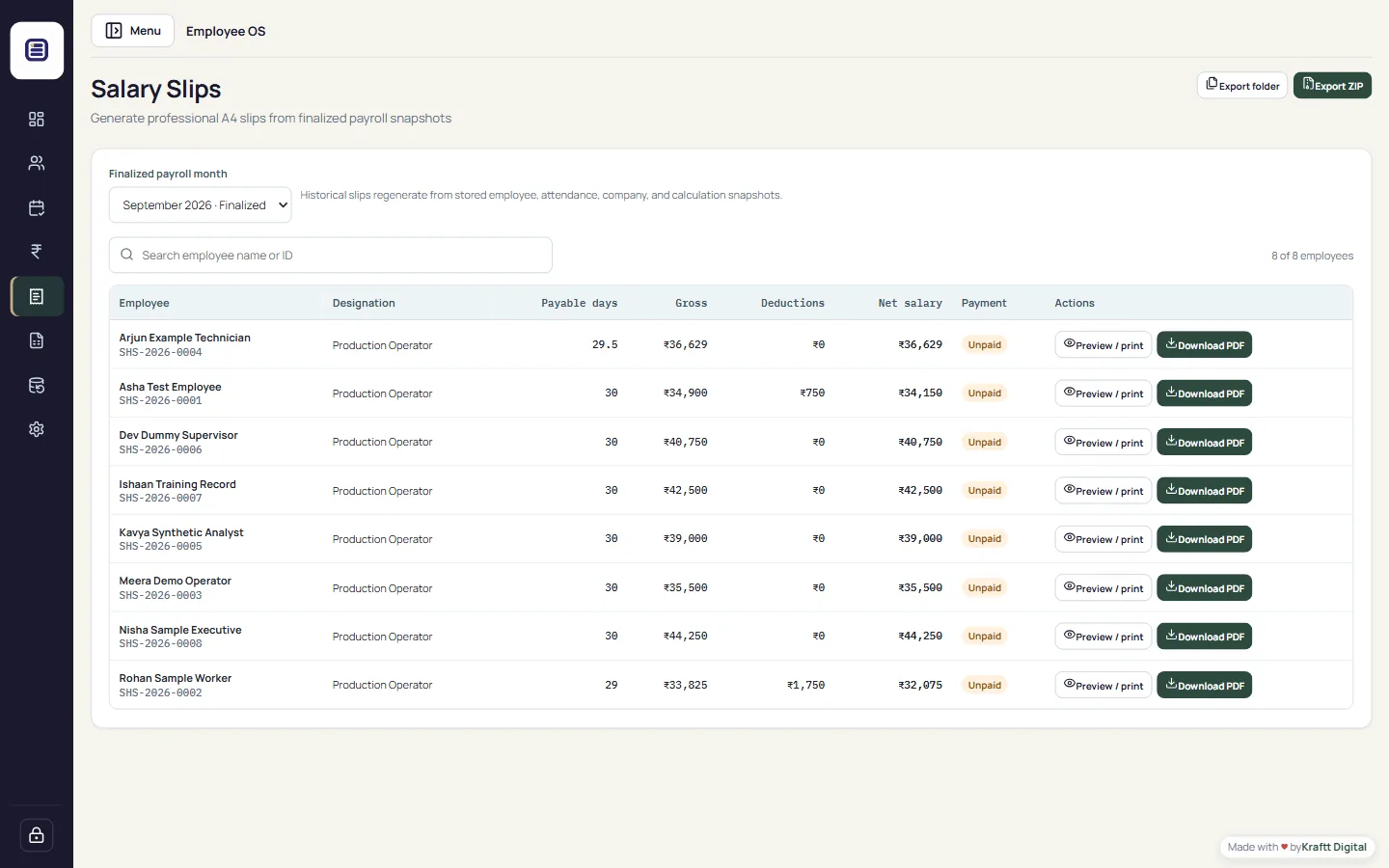Click the Export ZIP button
The image size is (1389, 868).
pyautogui.click(x=1332, y=86)
